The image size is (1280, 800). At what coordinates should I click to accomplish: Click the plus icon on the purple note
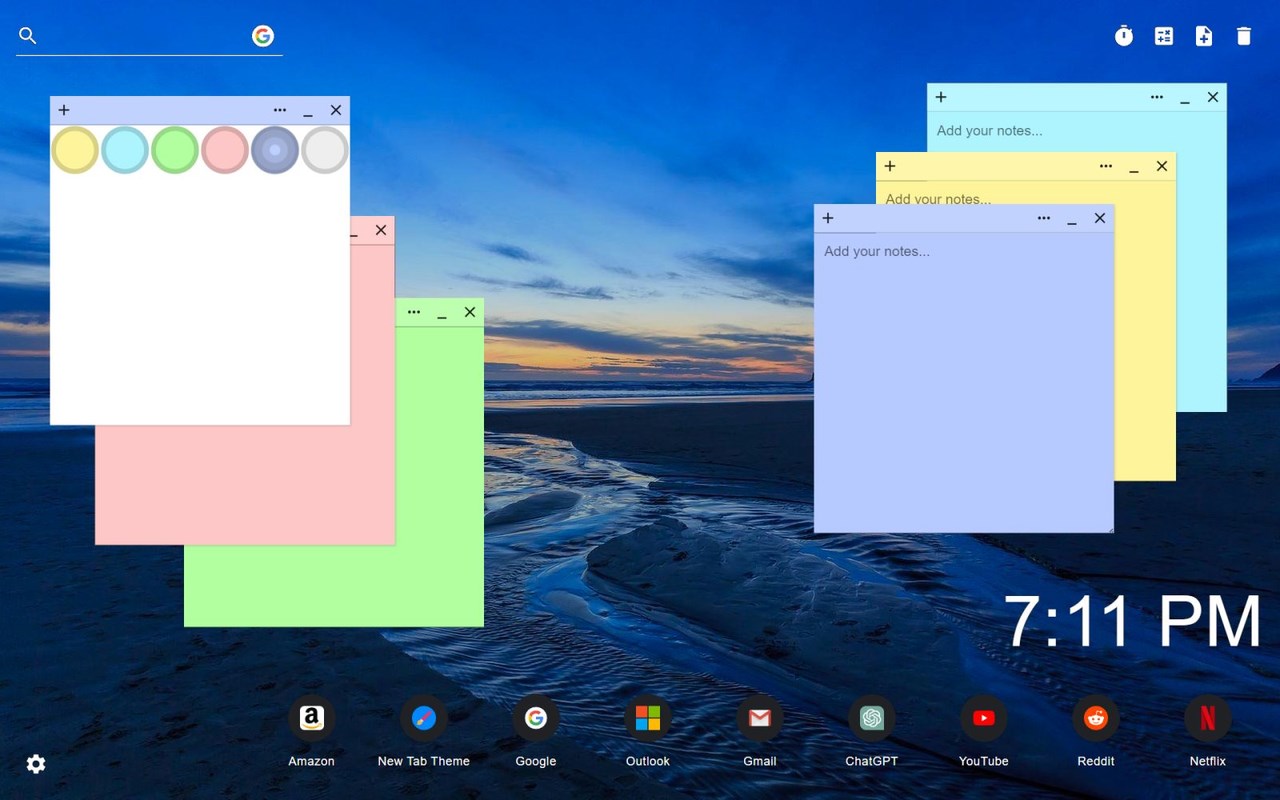(x=828, y=218)
